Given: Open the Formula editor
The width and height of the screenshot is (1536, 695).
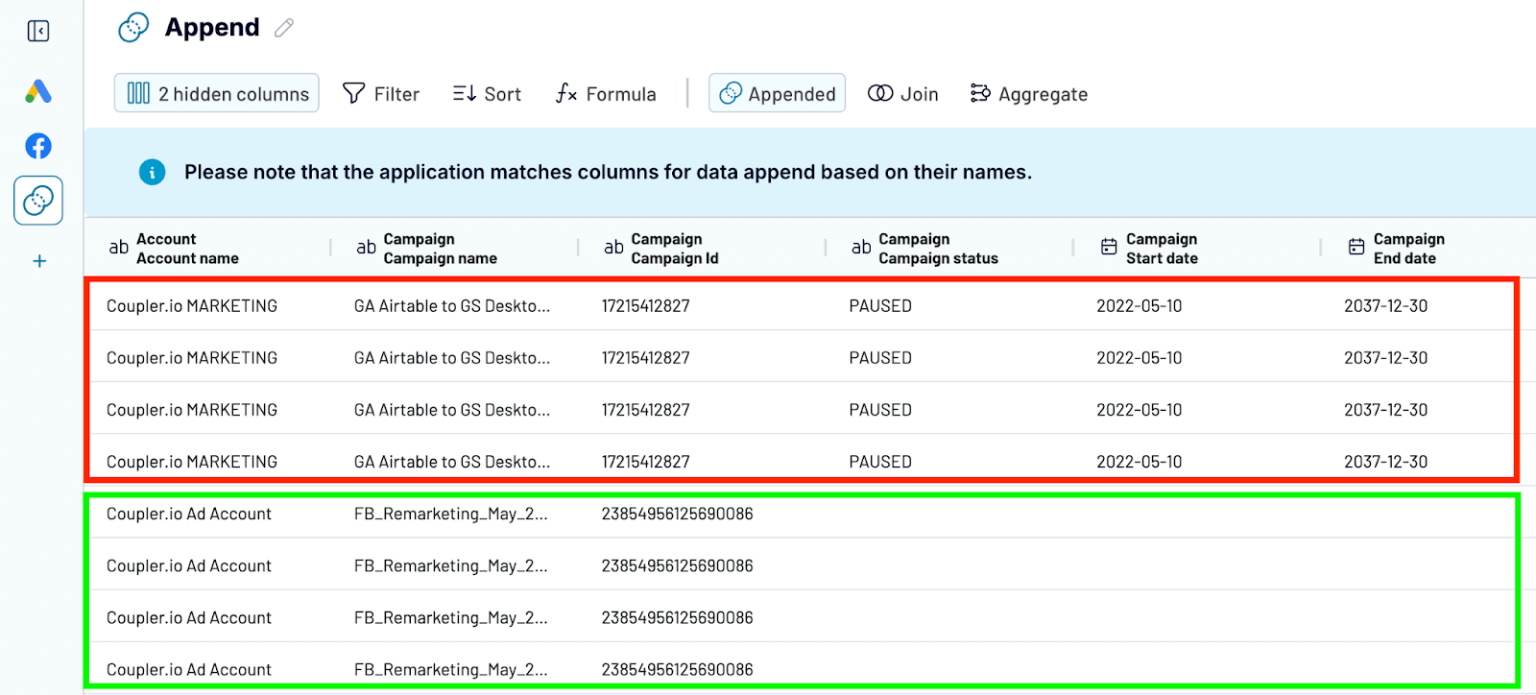Looking at the screenshot, I should point(606,94).
